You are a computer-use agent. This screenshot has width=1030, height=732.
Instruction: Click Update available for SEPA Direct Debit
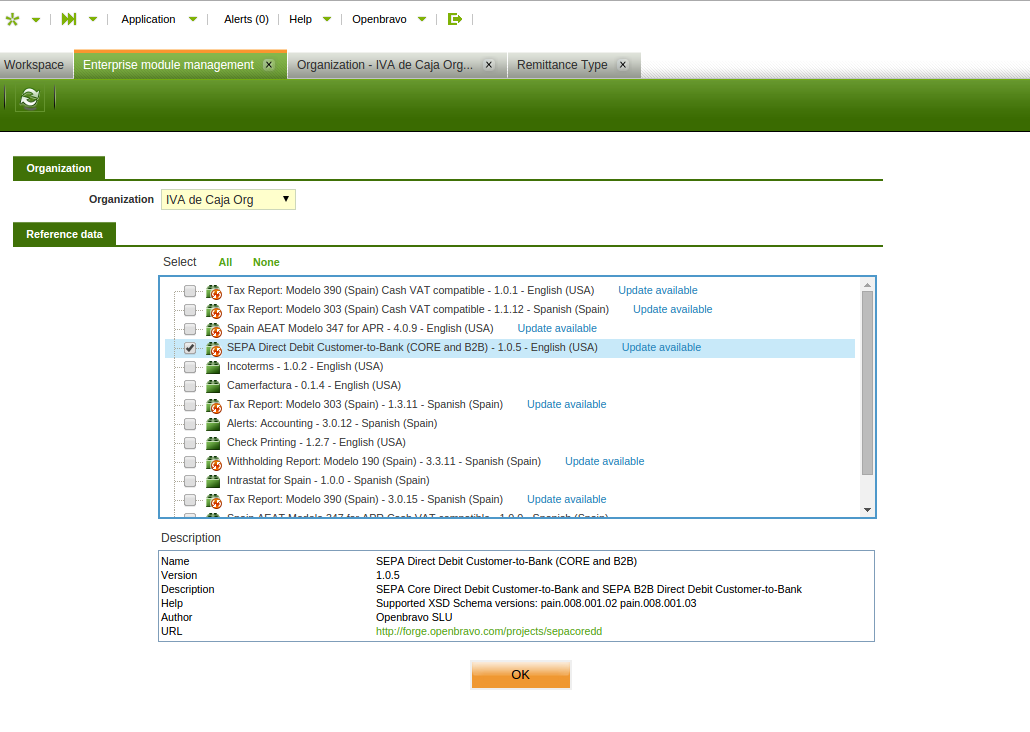tap(661, 348)
